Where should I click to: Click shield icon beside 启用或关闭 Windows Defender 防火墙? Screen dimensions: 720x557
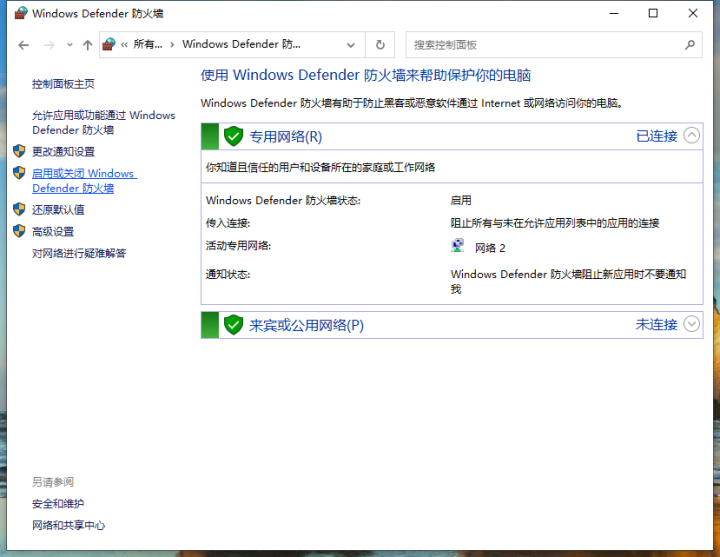(19, 173)
